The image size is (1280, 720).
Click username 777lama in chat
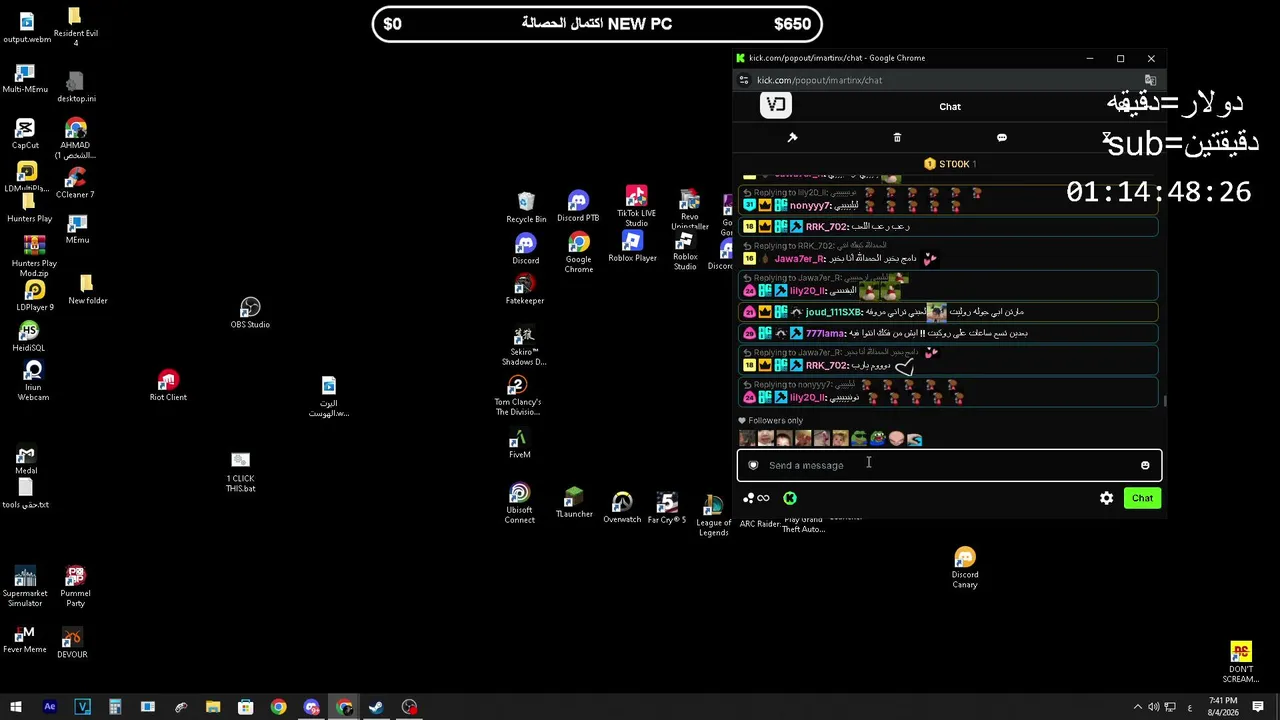tap(825, 333)
